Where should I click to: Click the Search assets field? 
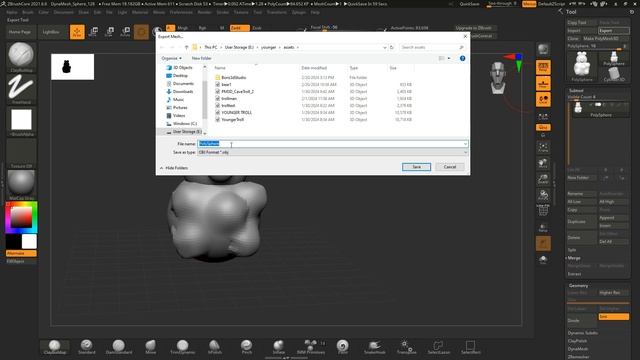click(x=432, y=47)
